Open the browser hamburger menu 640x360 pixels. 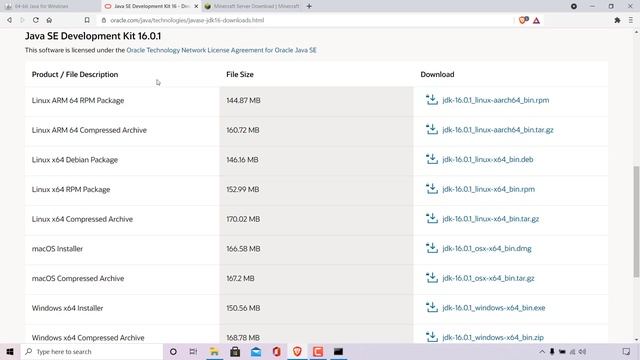pyautogui.click(x=631, y=20)
